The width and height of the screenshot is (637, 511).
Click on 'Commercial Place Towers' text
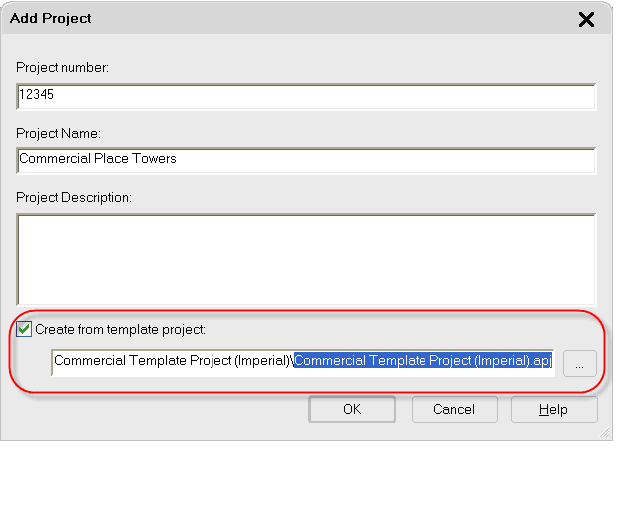[98, 159]
